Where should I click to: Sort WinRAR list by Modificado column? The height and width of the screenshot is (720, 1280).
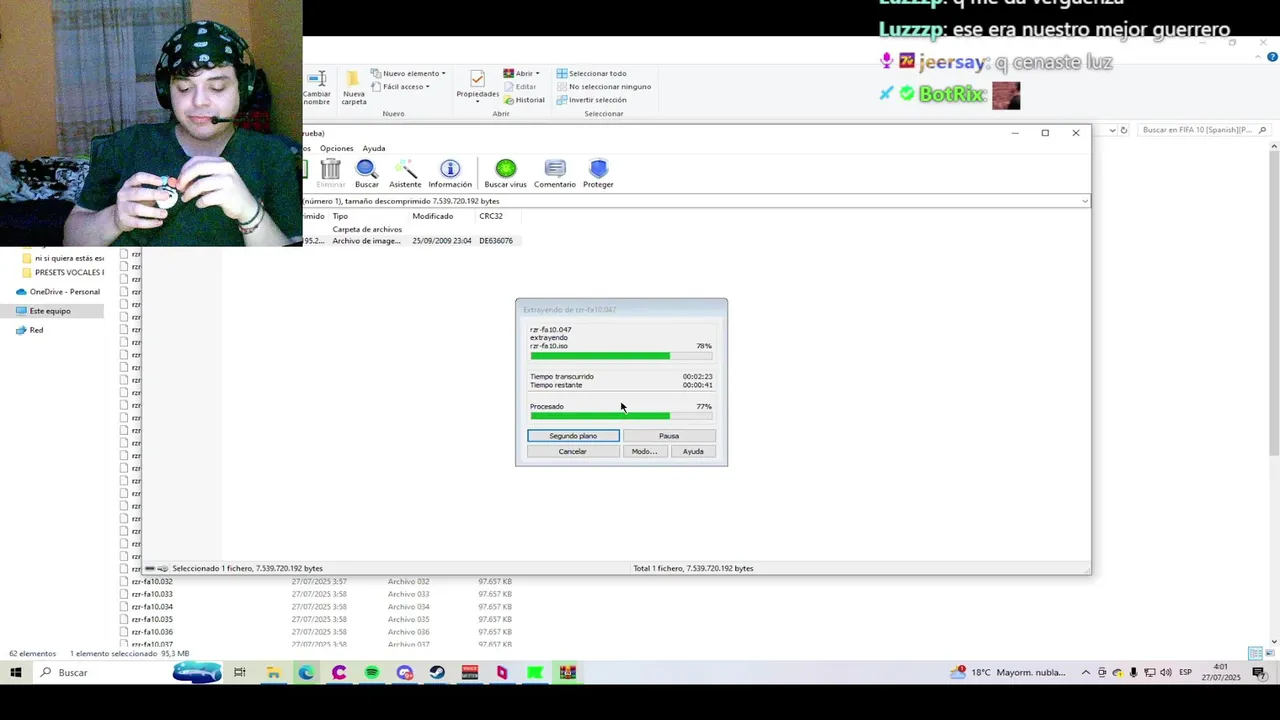(x=432, y=216)
